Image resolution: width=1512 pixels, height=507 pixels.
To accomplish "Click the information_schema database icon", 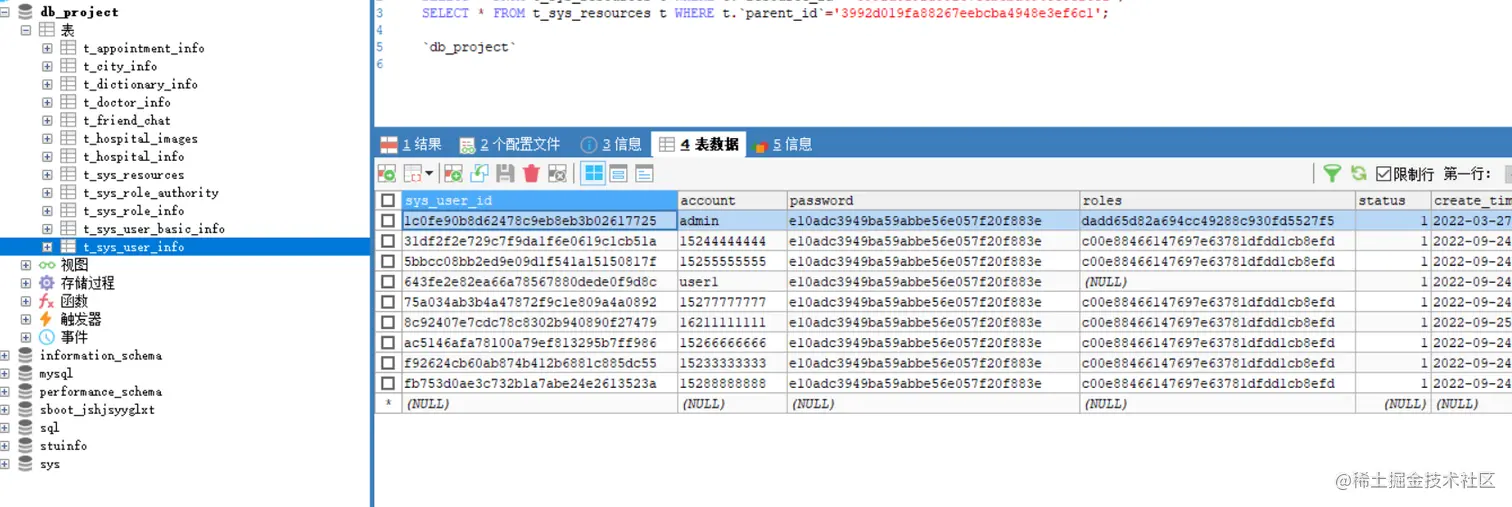I will 26,355.
